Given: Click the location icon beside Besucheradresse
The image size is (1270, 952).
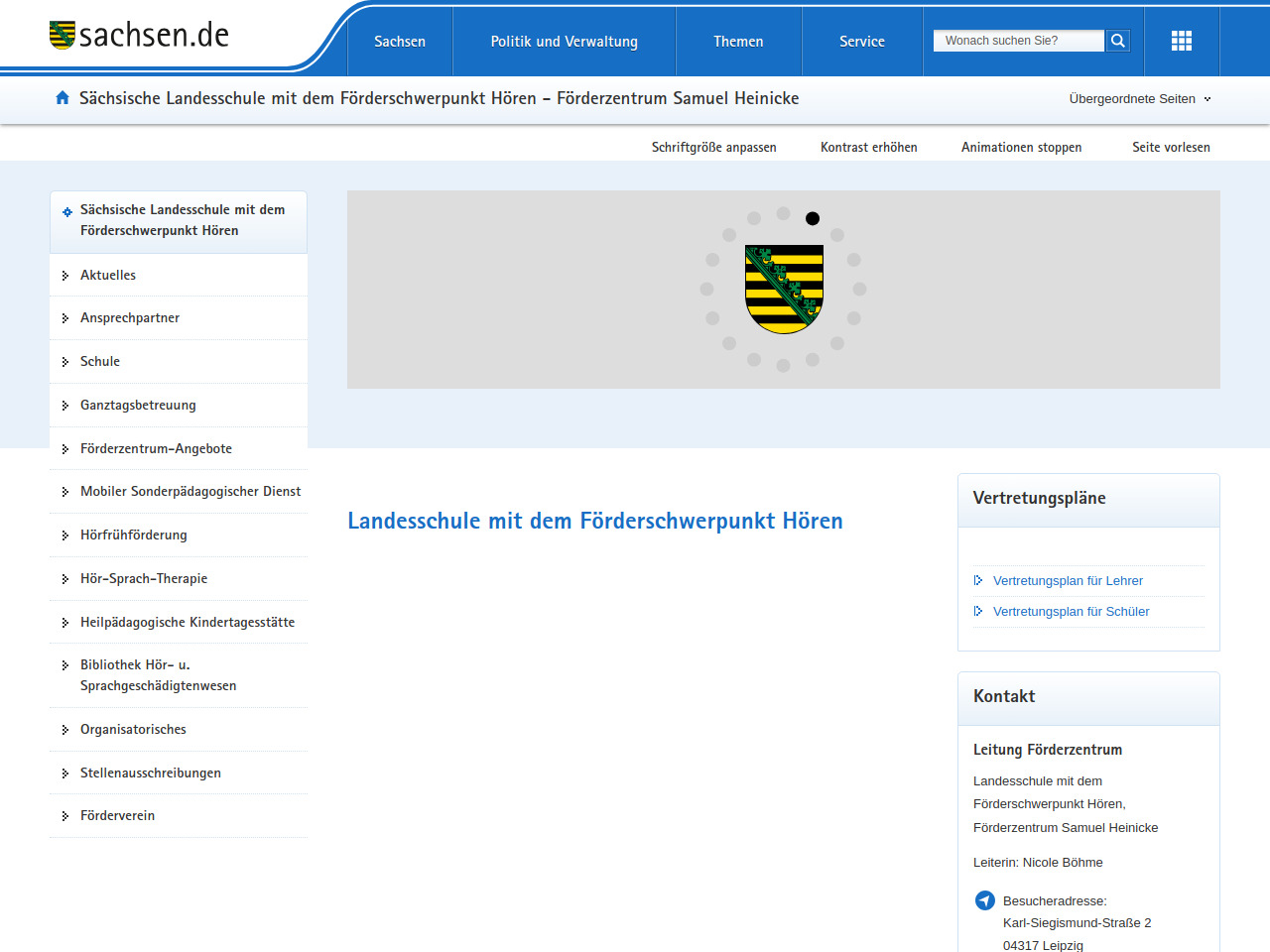Looking at the screenshot, I should tap(984, 900).
